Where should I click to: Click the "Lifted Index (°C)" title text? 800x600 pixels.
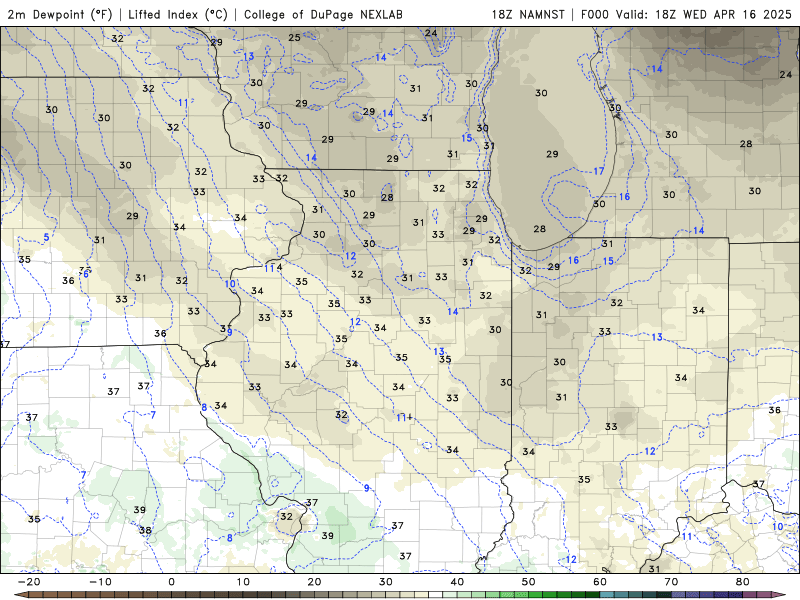(178, 14)
